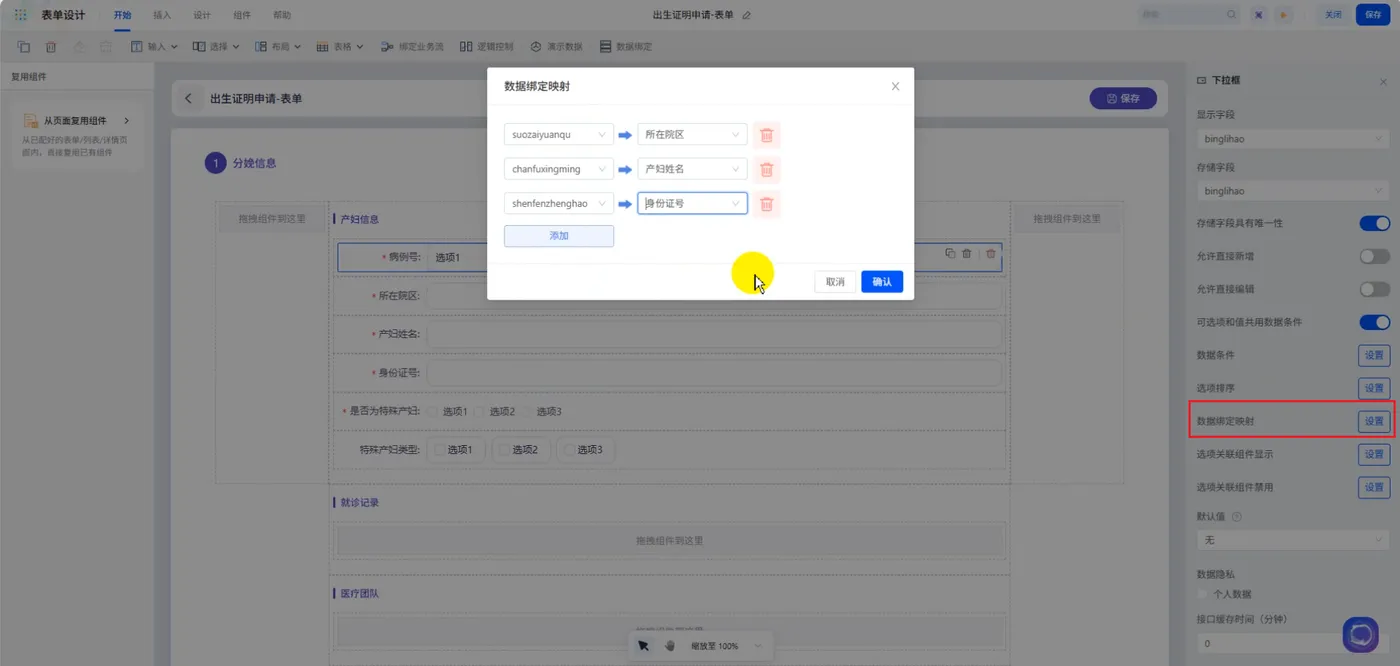Select 选项1 radio for 是否为特殊产妇
The image size is (1400, 666).
pyautogui.click(x=432, y=412)
